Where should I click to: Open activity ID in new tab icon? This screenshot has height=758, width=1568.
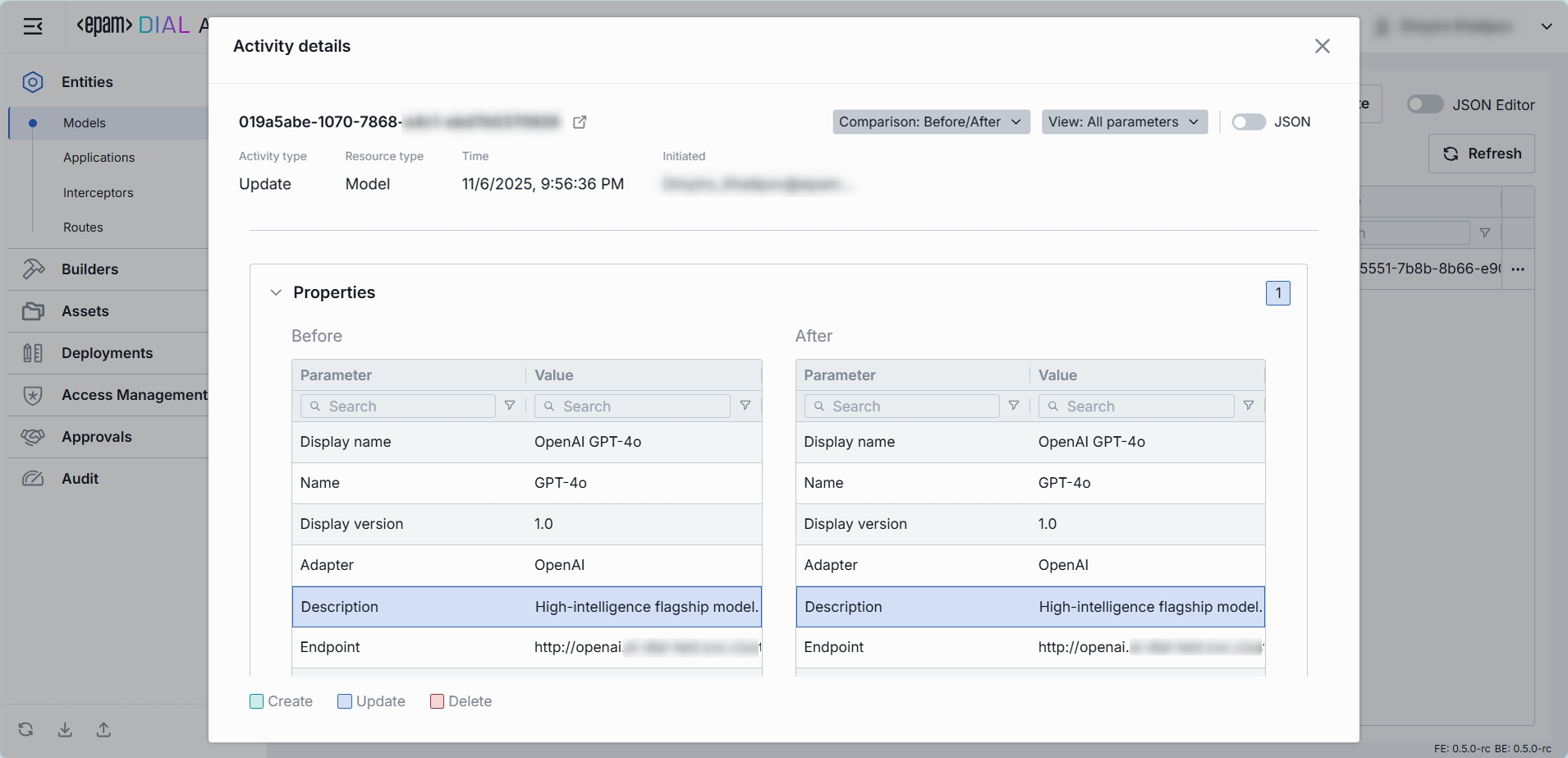580,122
